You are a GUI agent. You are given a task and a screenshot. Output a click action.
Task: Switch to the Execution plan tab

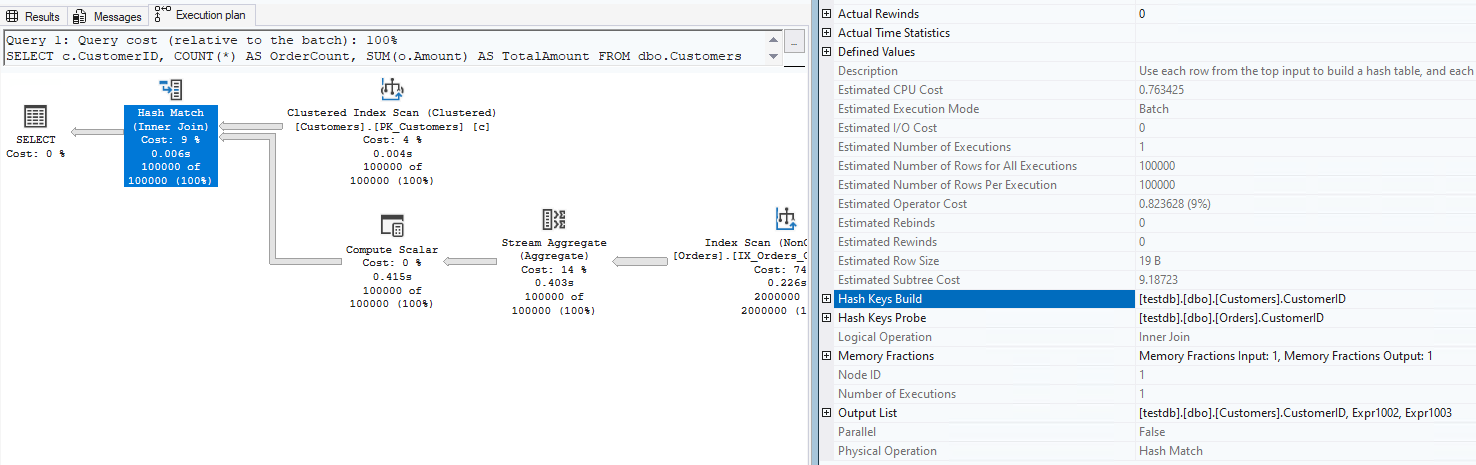(x=202, y=16)
